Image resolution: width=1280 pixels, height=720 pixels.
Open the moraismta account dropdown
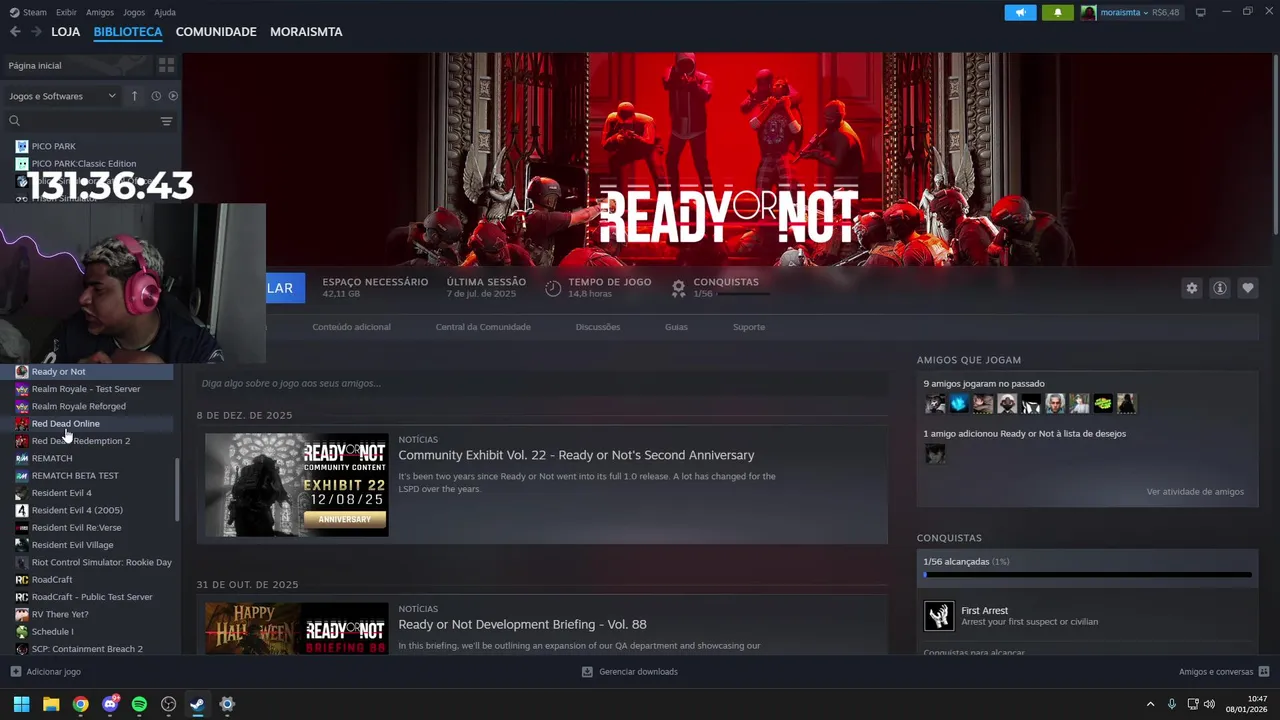point(1130,13)
